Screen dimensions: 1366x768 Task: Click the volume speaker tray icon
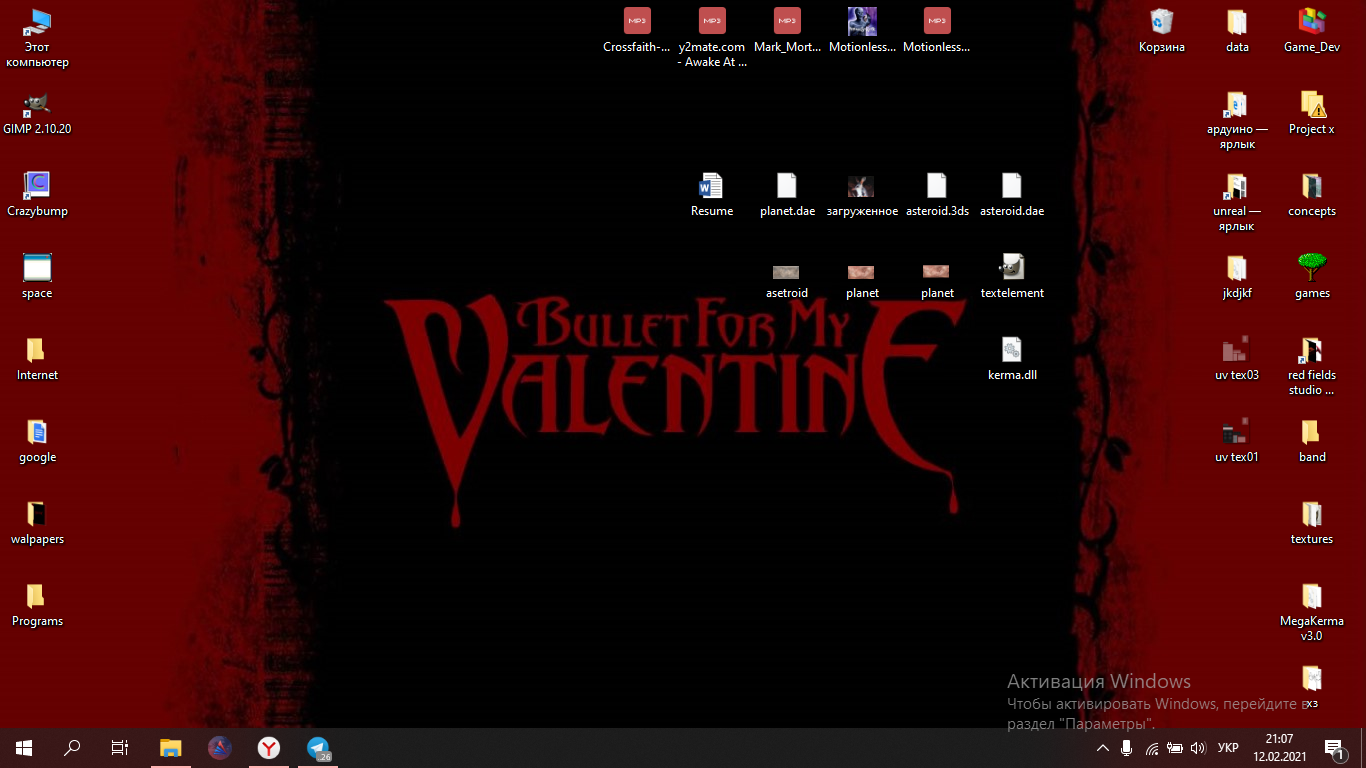[1199, 748]
